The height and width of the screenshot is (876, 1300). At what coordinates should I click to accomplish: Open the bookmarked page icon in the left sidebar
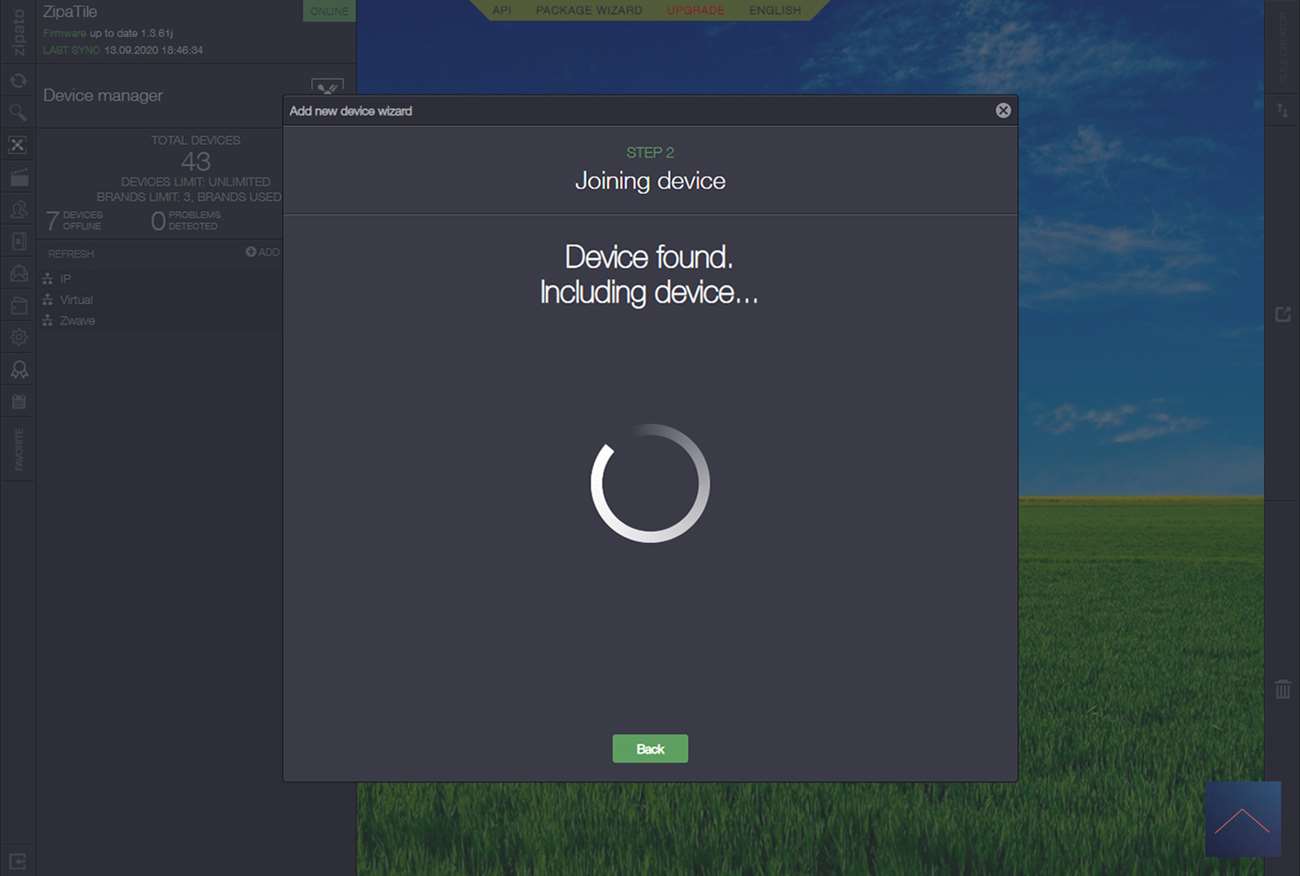coord(18,241)
